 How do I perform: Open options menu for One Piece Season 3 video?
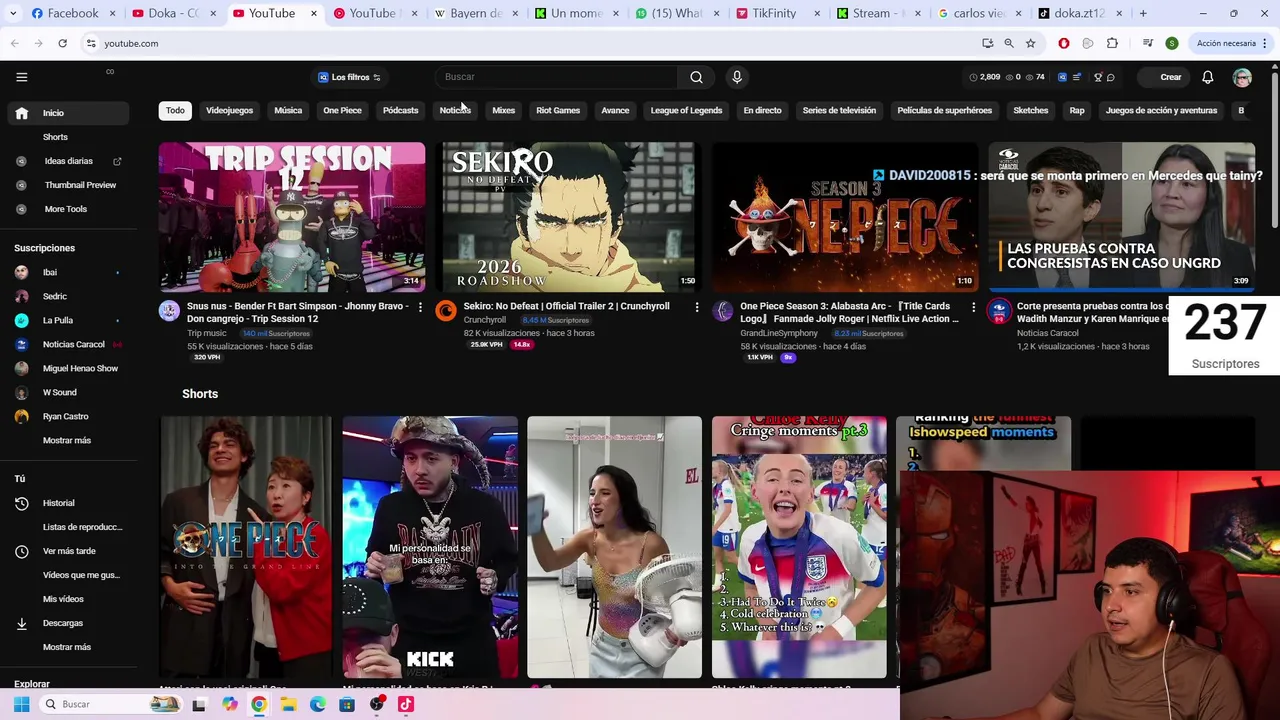coord(973,307)
